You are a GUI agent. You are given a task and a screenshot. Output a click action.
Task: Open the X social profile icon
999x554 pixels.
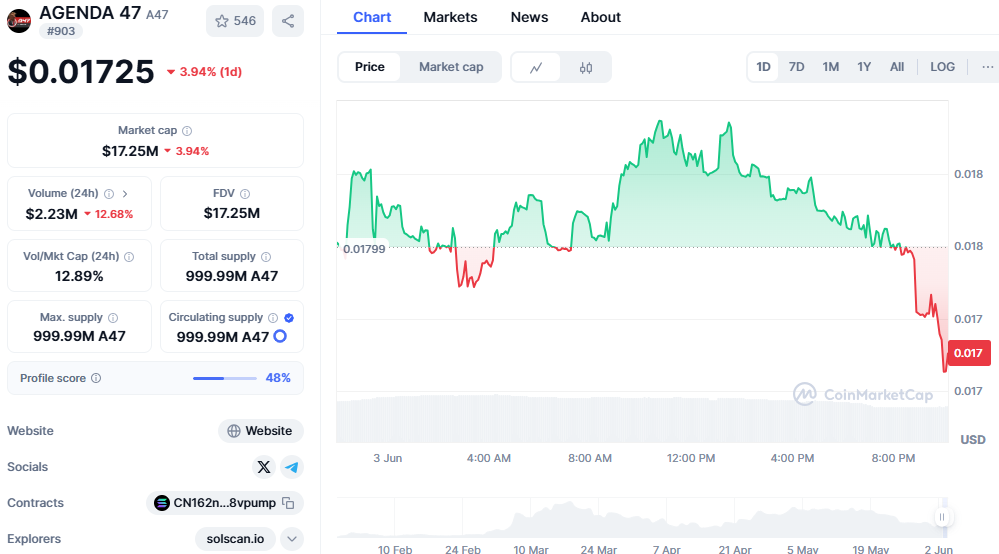[x=264, y=467]
